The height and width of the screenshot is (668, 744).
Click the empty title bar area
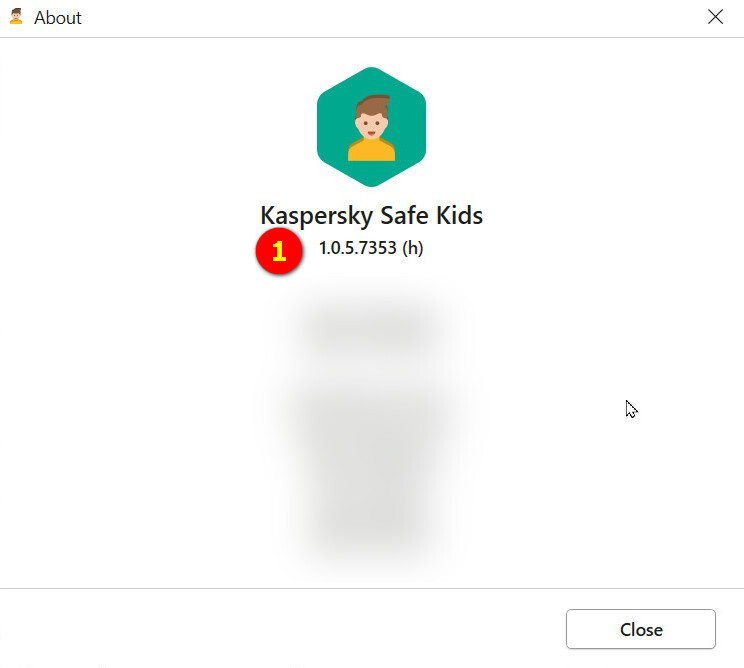pos(380,18)
